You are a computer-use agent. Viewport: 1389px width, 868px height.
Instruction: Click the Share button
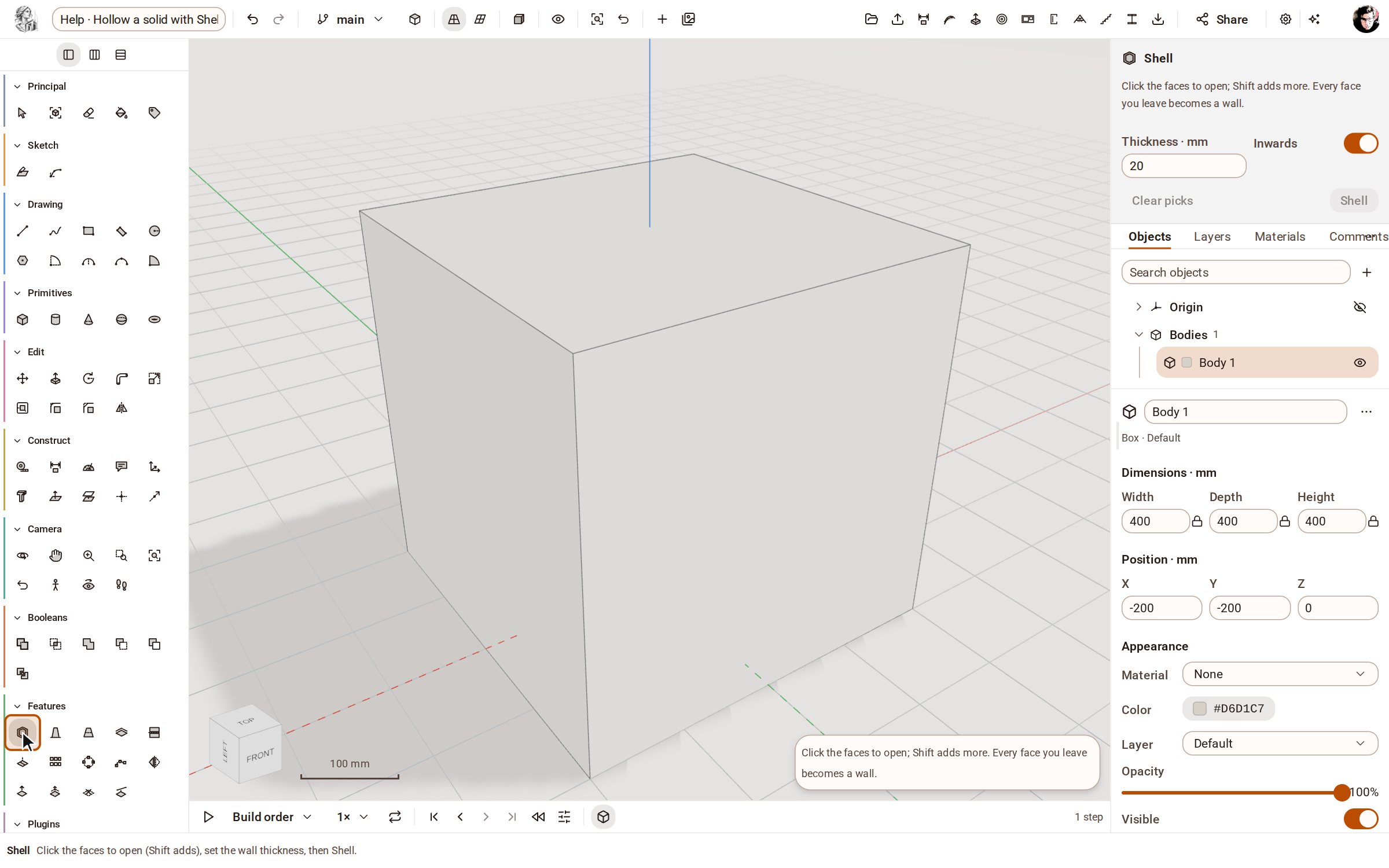(1222, 19)
